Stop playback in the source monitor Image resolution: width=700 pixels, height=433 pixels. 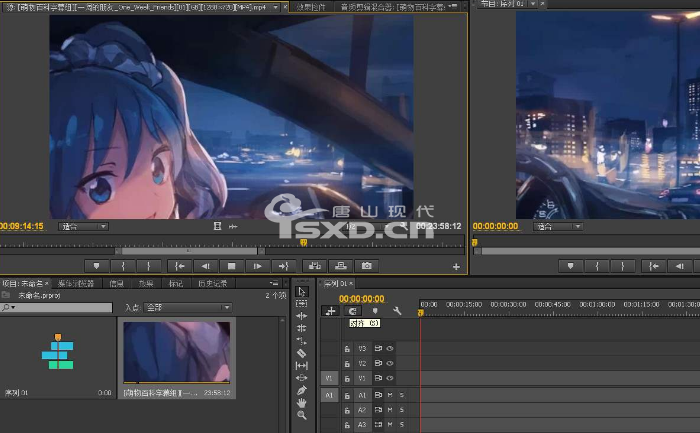231,266
